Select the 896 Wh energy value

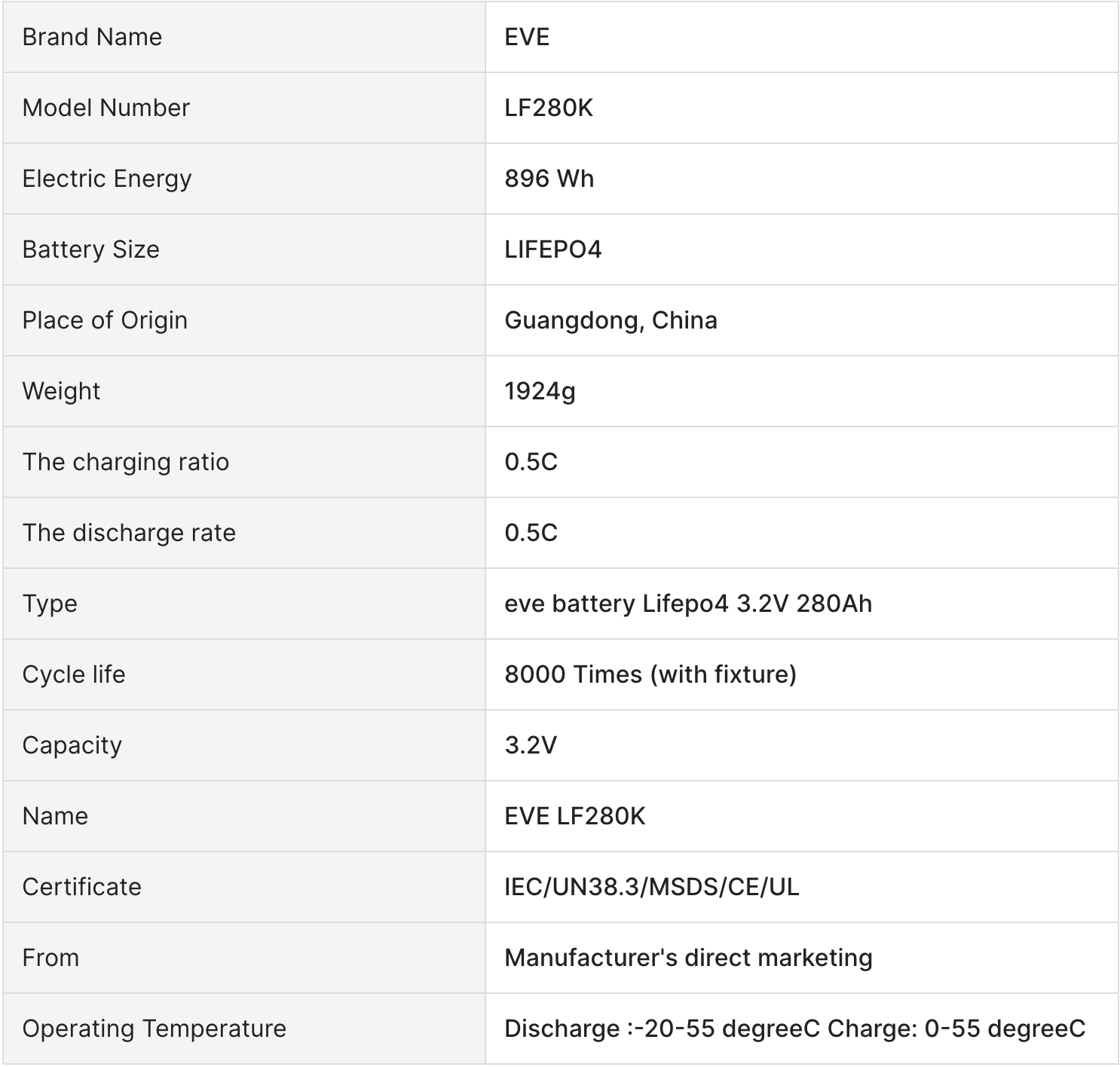click(x=549, y=179)
